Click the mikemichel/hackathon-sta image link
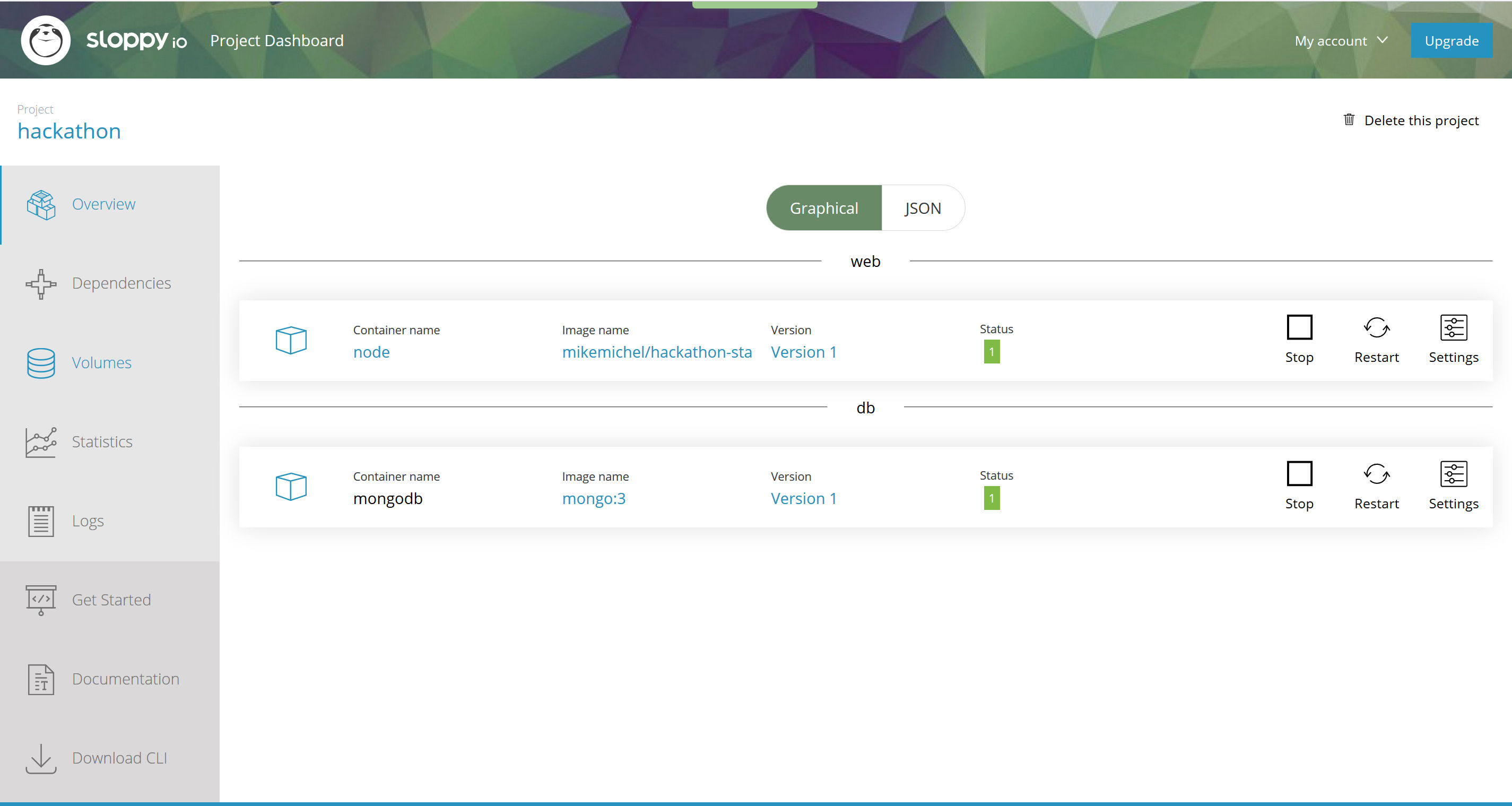Viewport: 1512px width, 806px height. pyautogui.click(x=657, y=352)
